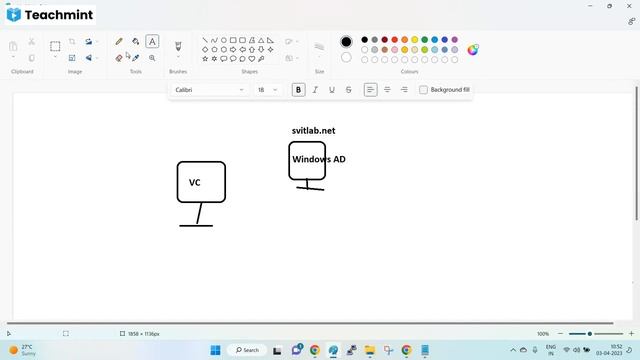Pick the diamond shape
Screen dimensions: 640x360
point(205,49)
